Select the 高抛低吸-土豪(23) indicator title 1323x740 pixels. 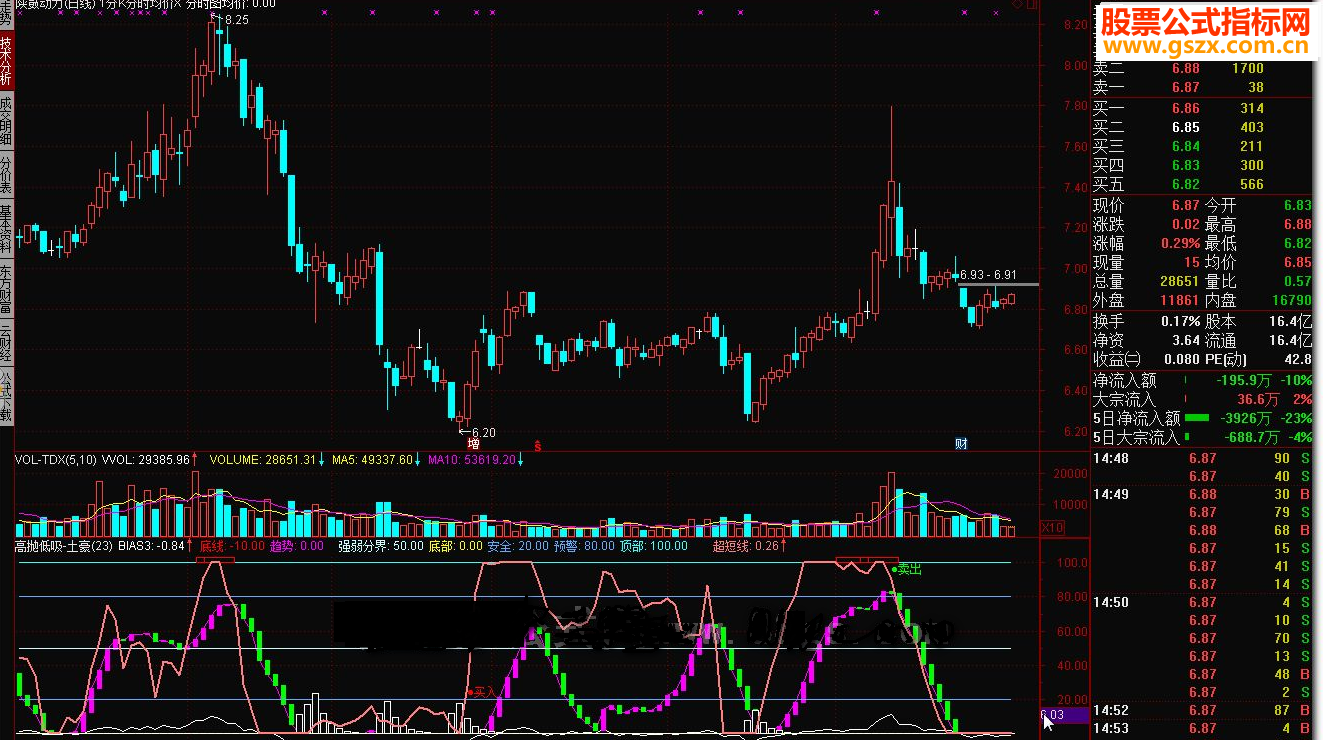(x=63, y=546)
